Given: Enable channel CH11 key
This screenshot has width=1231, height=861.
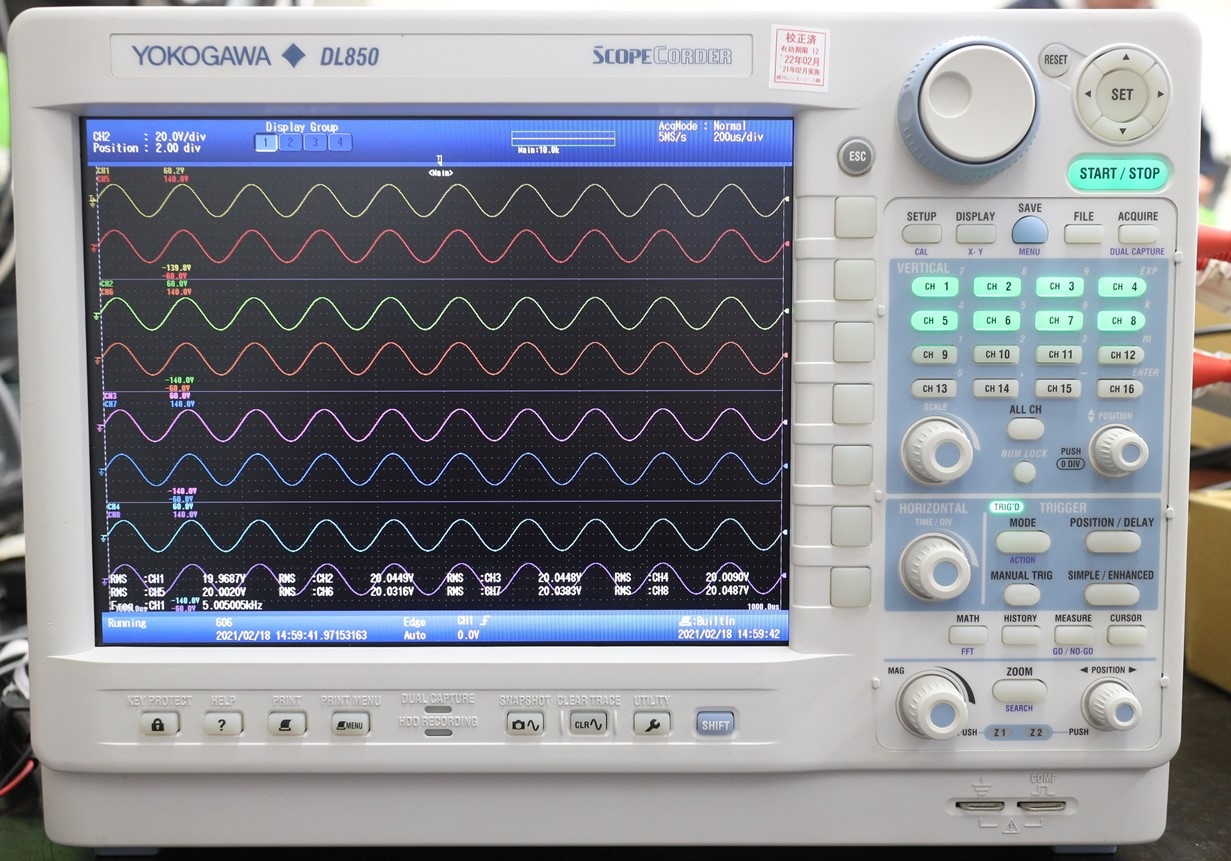Looking at the screenshot, I should [1059, 355].
